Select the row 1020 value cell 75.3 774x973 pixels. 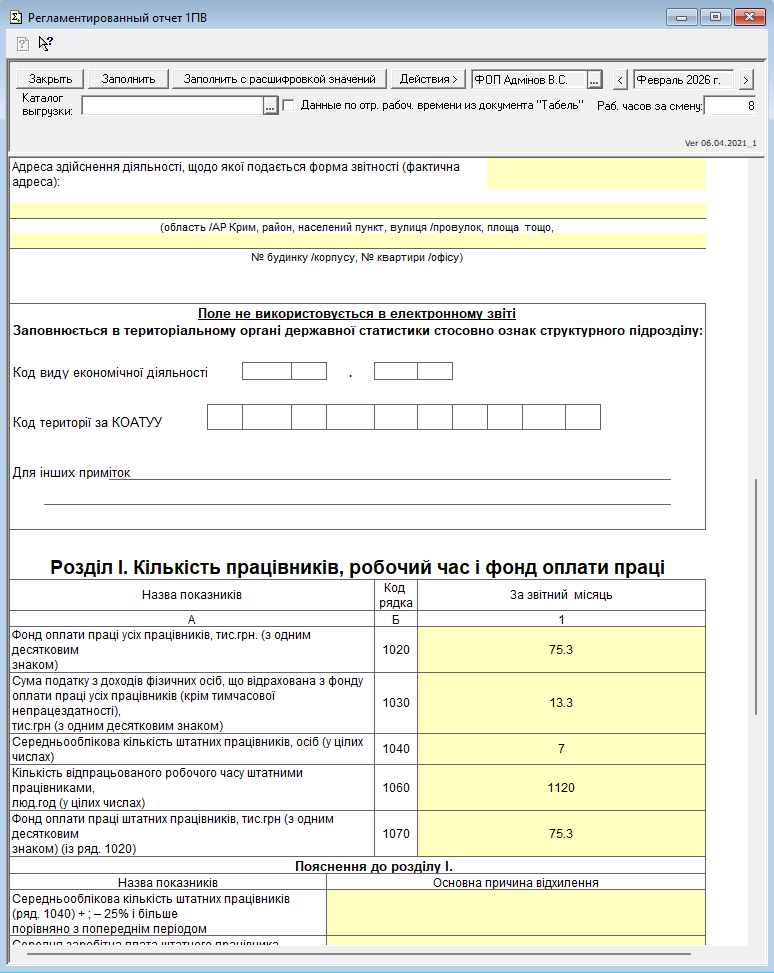[561, 649]
